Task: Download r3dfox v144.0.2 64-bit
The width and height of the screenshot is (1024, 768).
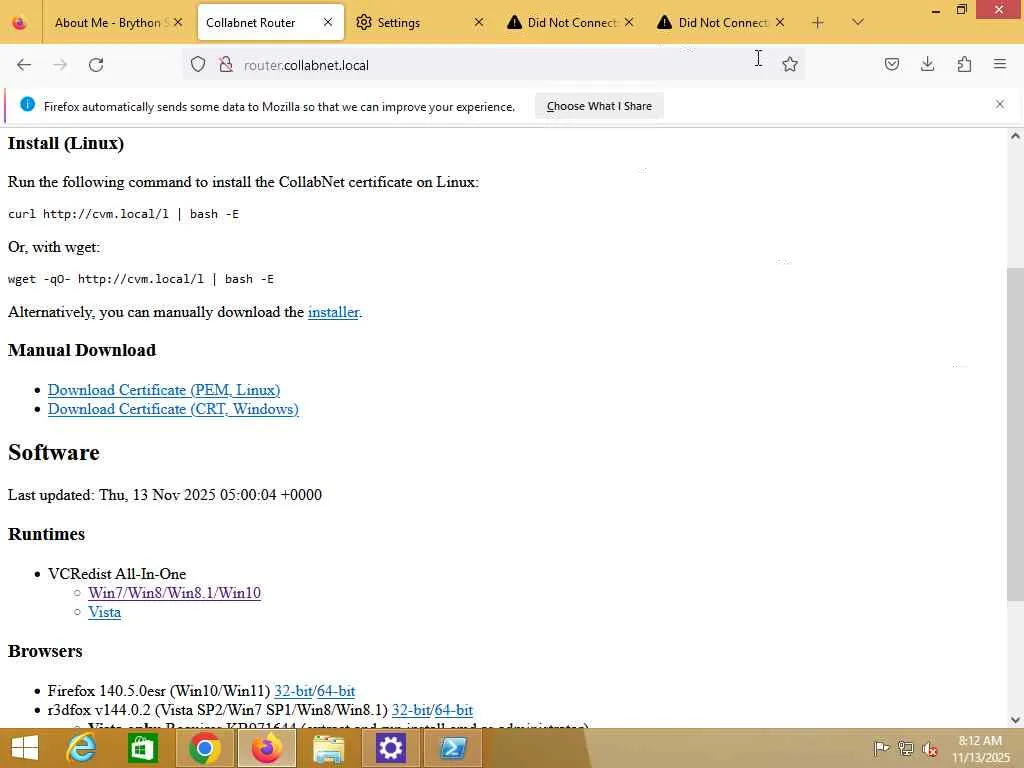Action: click(454, 710)
